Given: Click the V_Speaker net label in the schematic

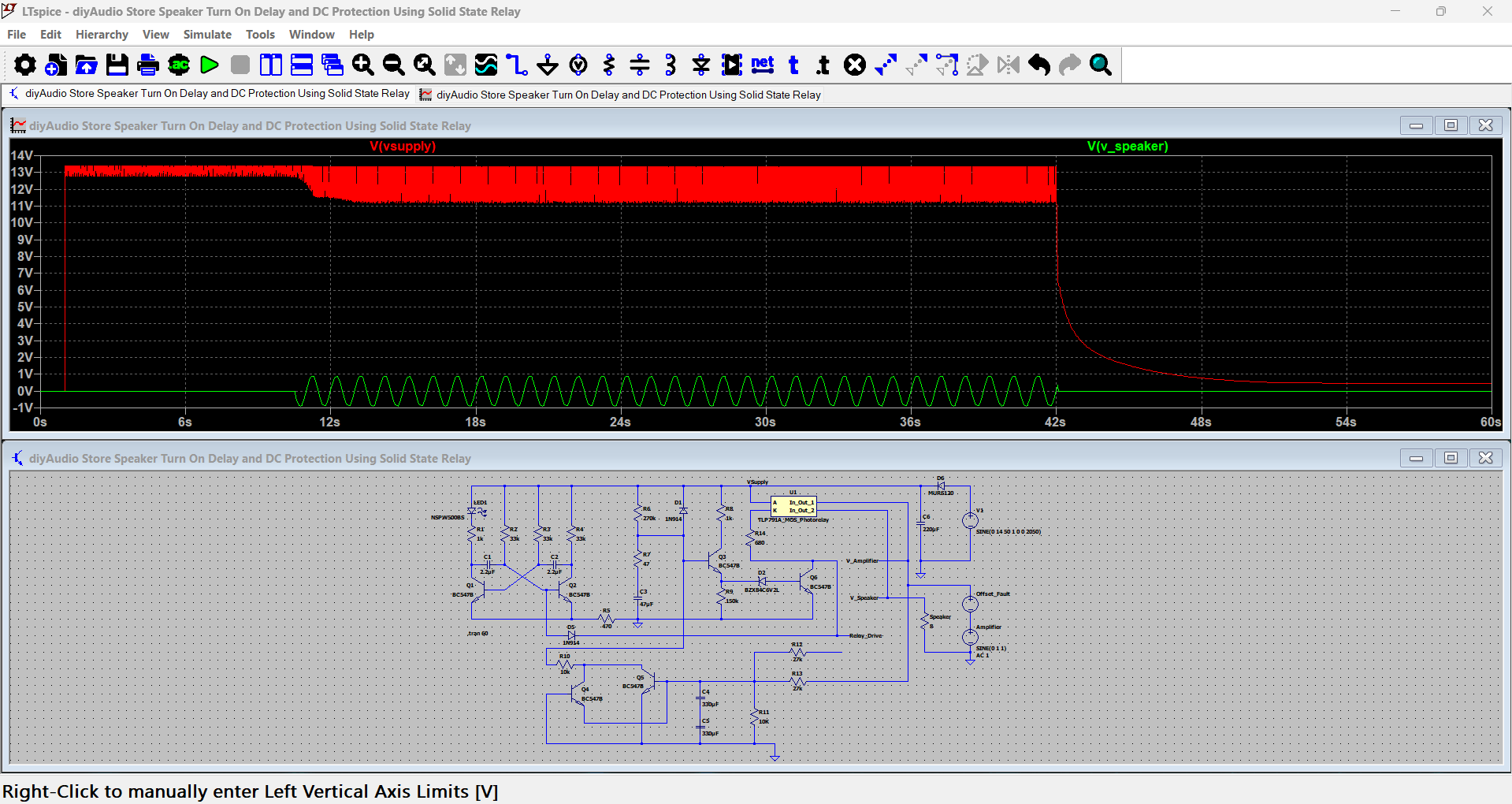Looking at the screenshot, I should click(x=864, y=597).
